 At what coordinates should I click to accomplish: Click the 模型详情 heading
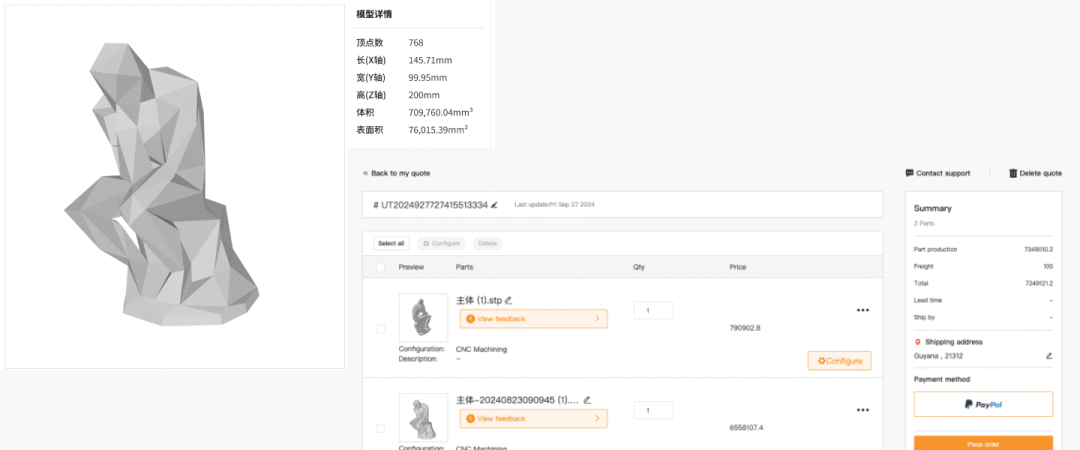pyautogui.click(x=374, y=14)
